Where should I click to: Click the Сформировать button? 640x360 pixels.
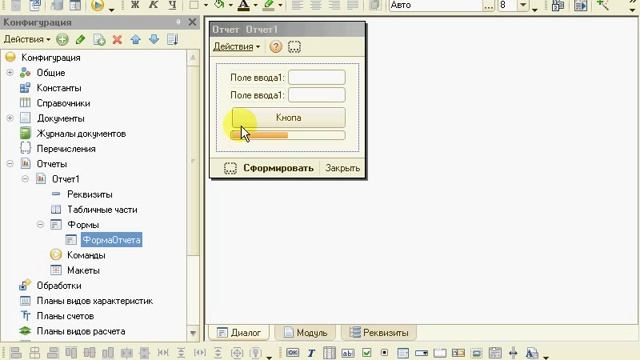(278, 168)
